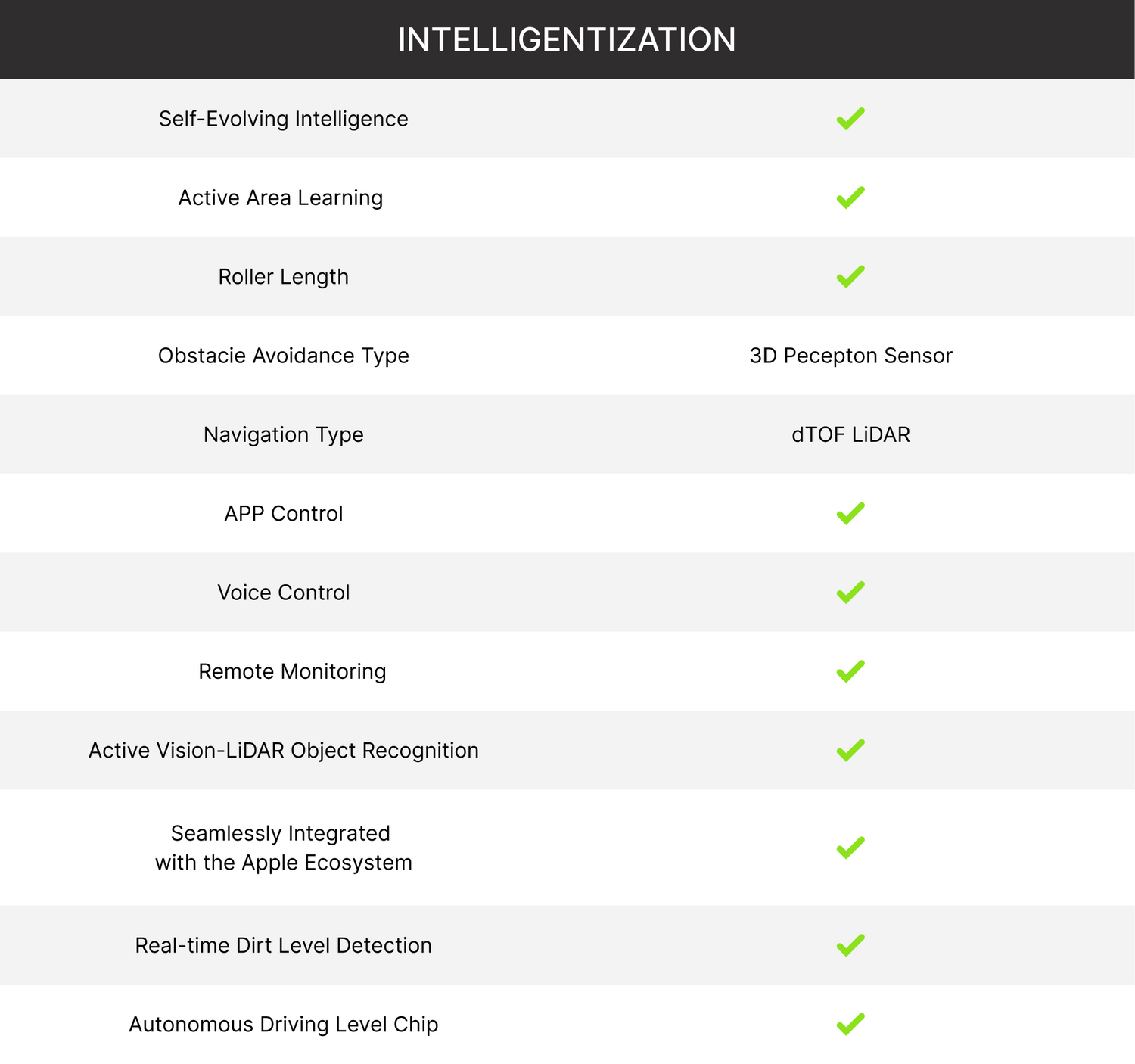Click the APP Control checkmark icon
The height and width of the screenshot is (1064, 1135).
(850, 513)
